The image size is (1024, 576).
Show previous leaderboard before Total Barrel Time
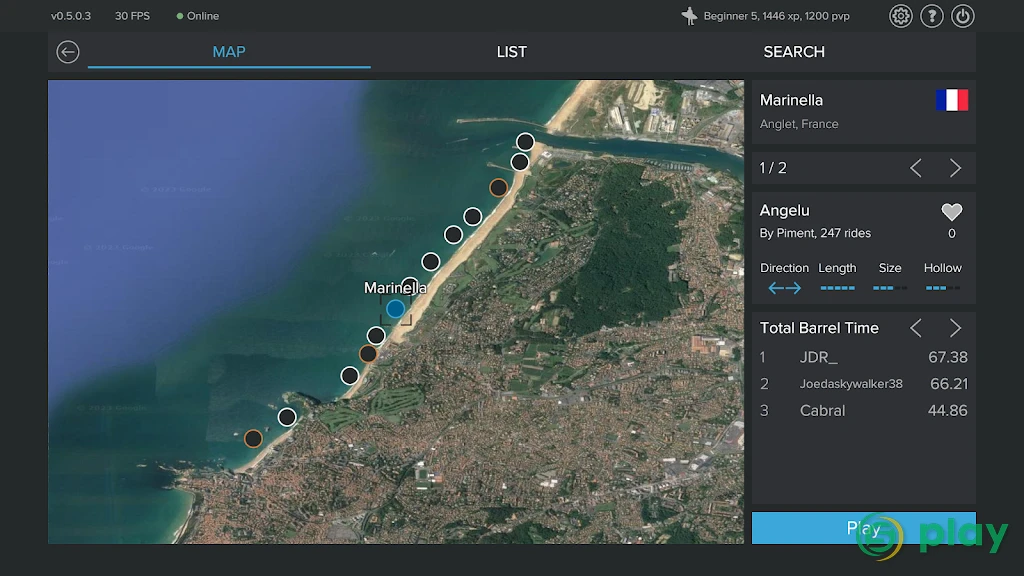coord(916,328)
